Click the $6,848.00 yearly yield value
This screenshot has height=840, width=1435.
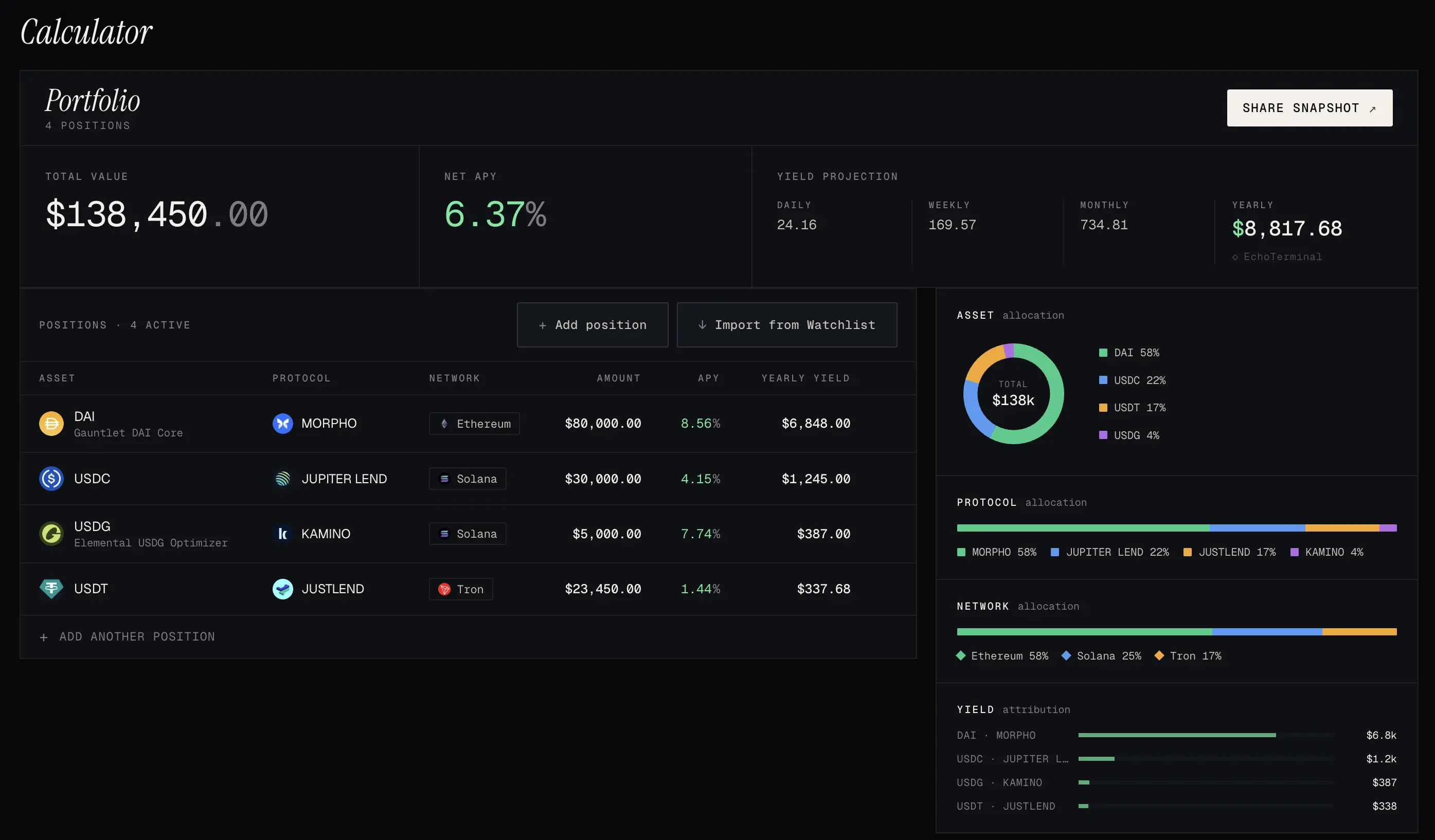tap(816, 424)
